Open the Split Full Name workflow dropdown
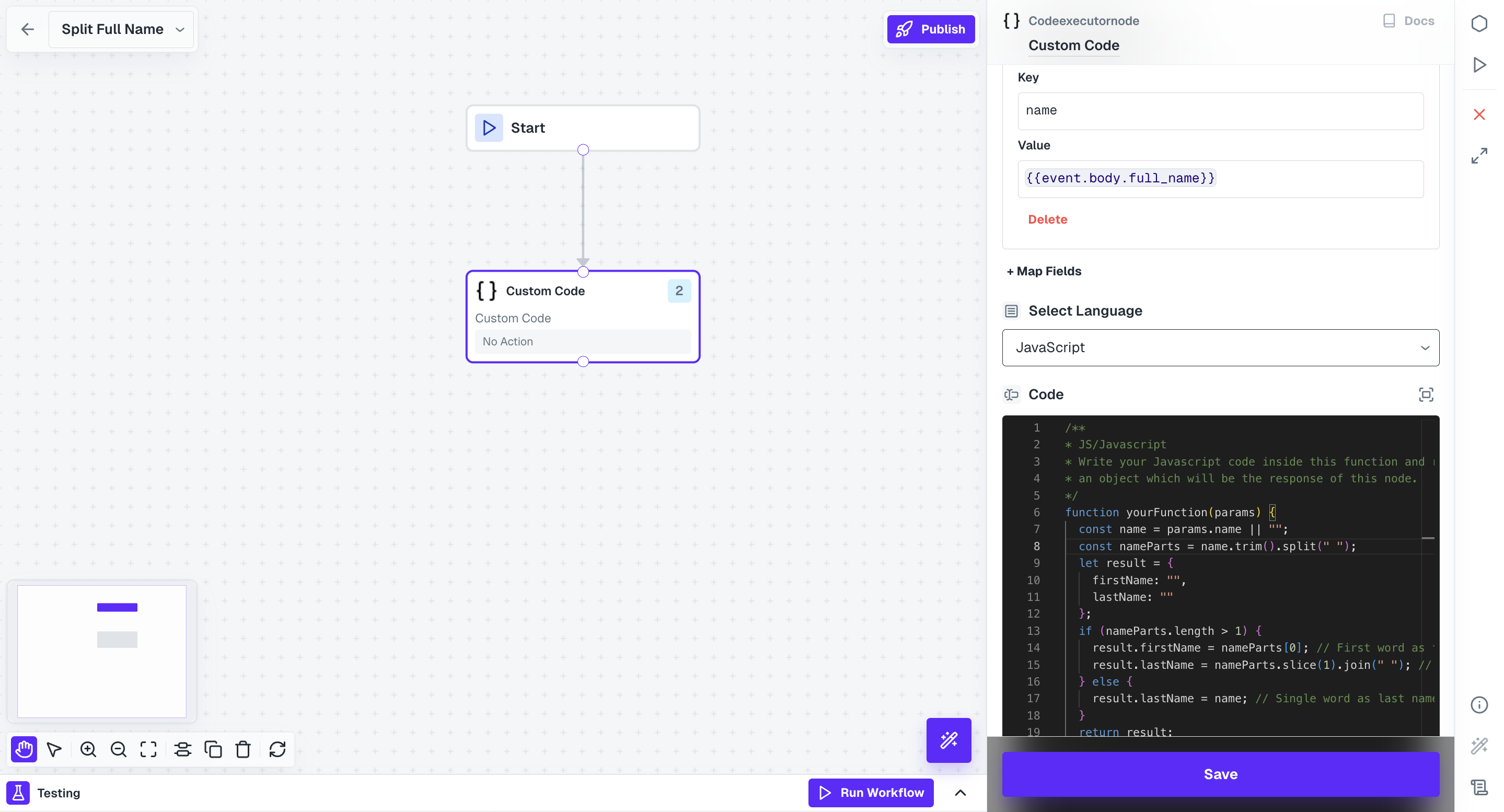The width and height of the screenshot is (1504, 812). tap(120, 29)
